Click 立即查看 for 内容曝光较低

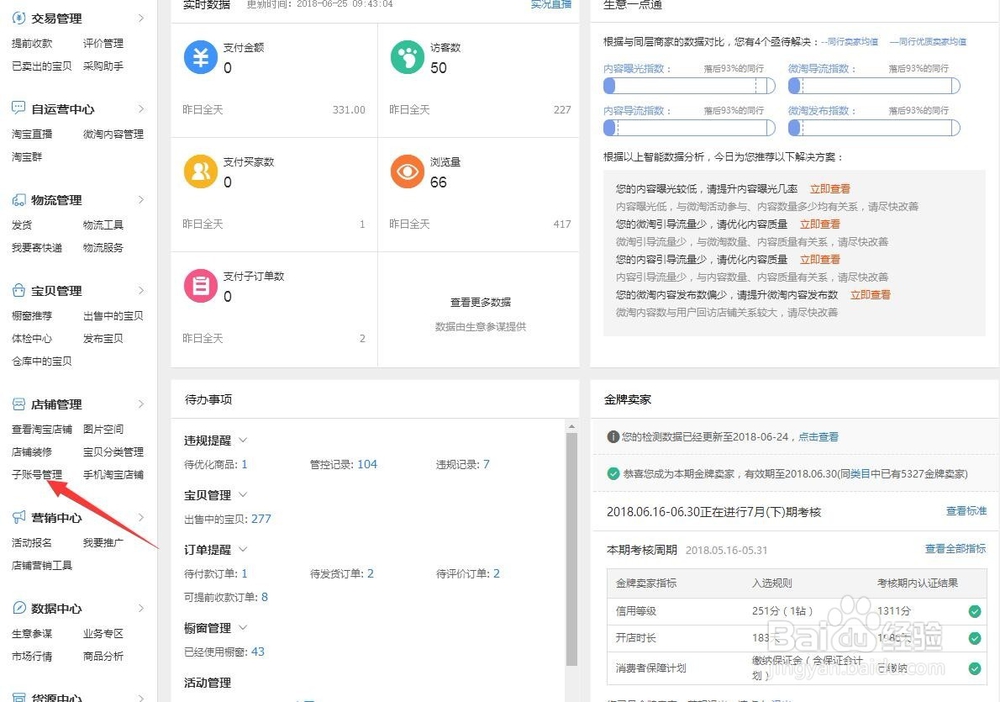coord(830,189)
